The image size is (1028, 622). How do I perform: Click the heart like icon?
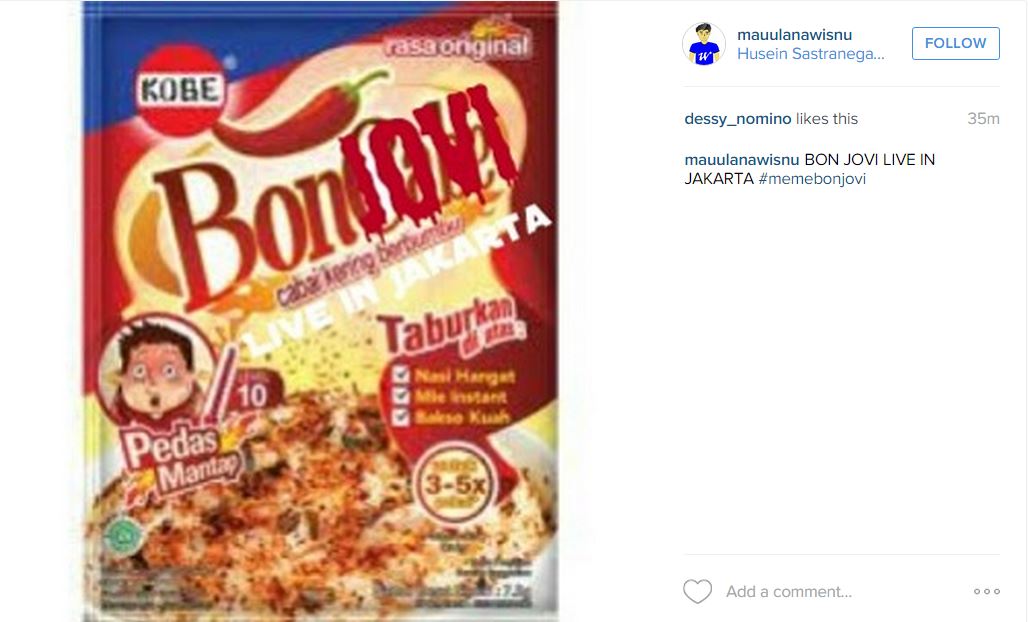coord(698,591)
